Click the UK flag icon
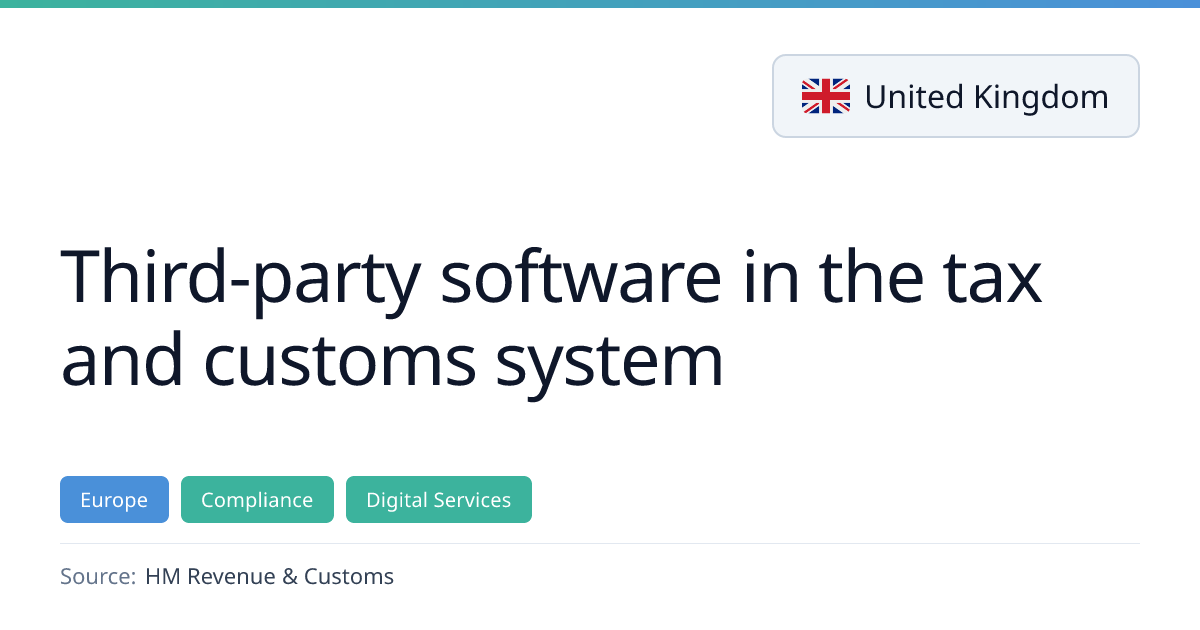The width and height of the screenshot is (1200, 630). point(825,96)
